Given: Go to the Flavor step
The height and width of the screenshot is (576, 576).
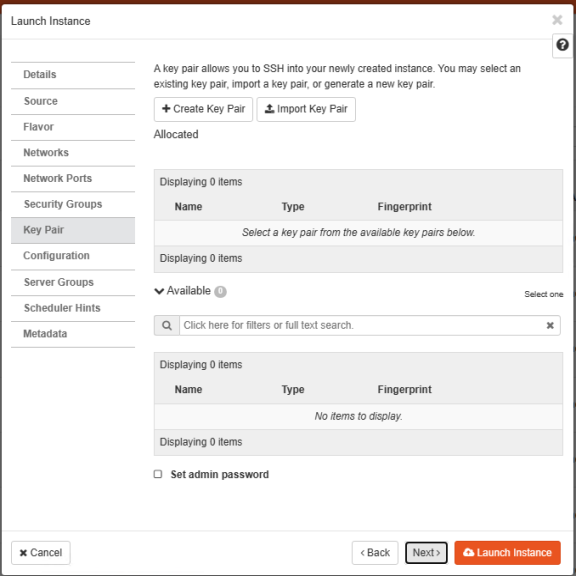Looking at the screenshot, I should click(73, 127).
